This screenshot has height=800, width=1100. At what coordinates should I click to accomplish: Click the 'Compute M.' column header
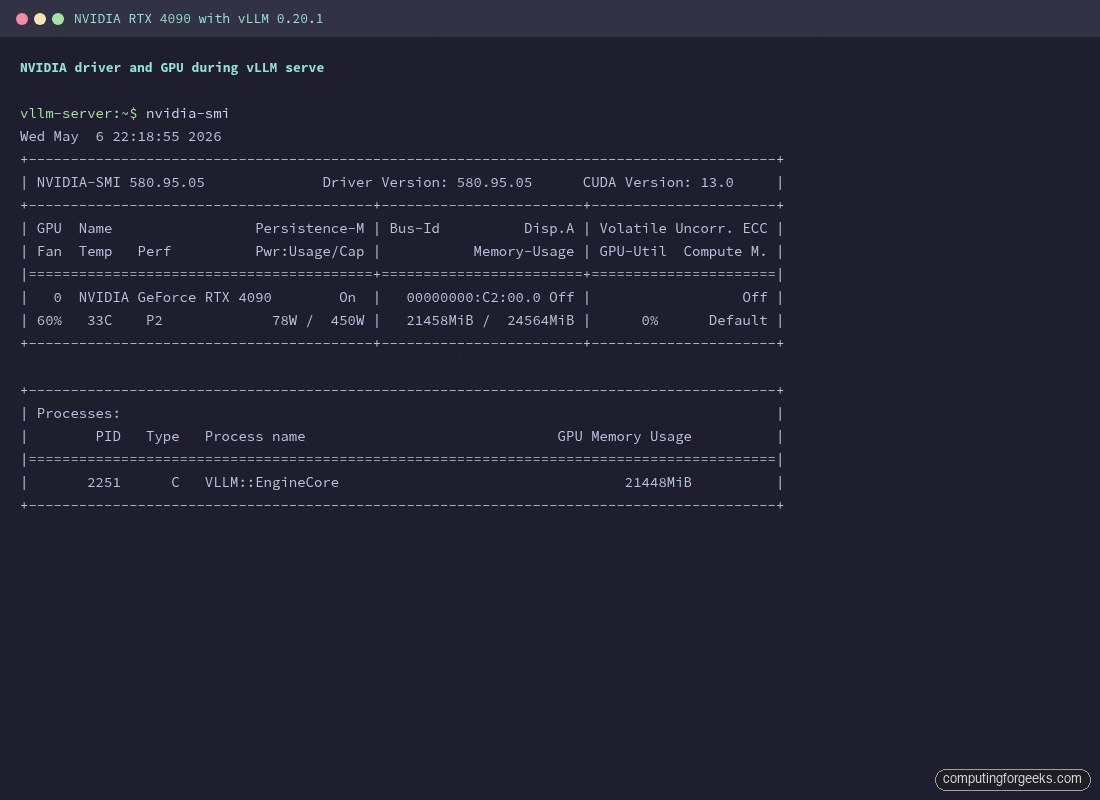[x=725, y=251]
